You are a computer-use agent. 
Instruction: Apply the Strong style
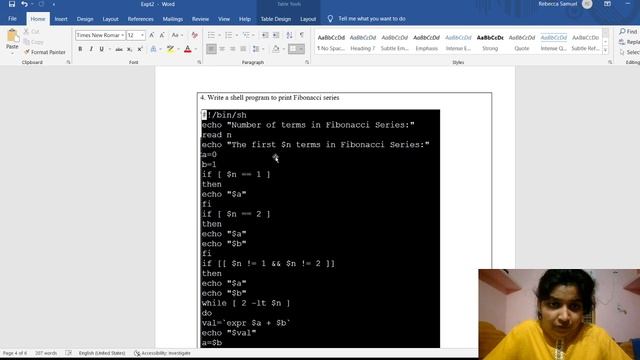click(x=490, y=42)
